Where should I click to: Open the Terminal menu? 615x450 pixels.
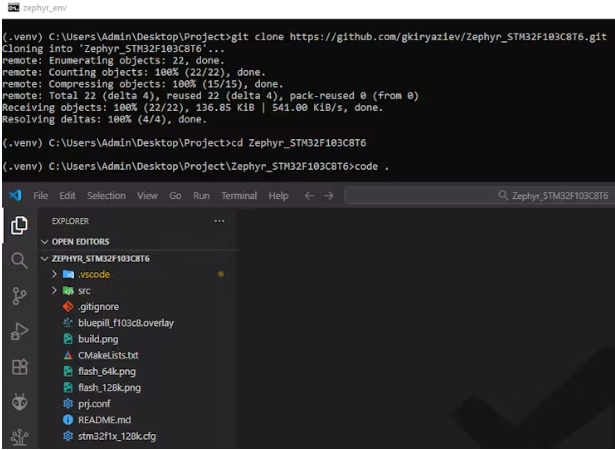pos(239,196)
